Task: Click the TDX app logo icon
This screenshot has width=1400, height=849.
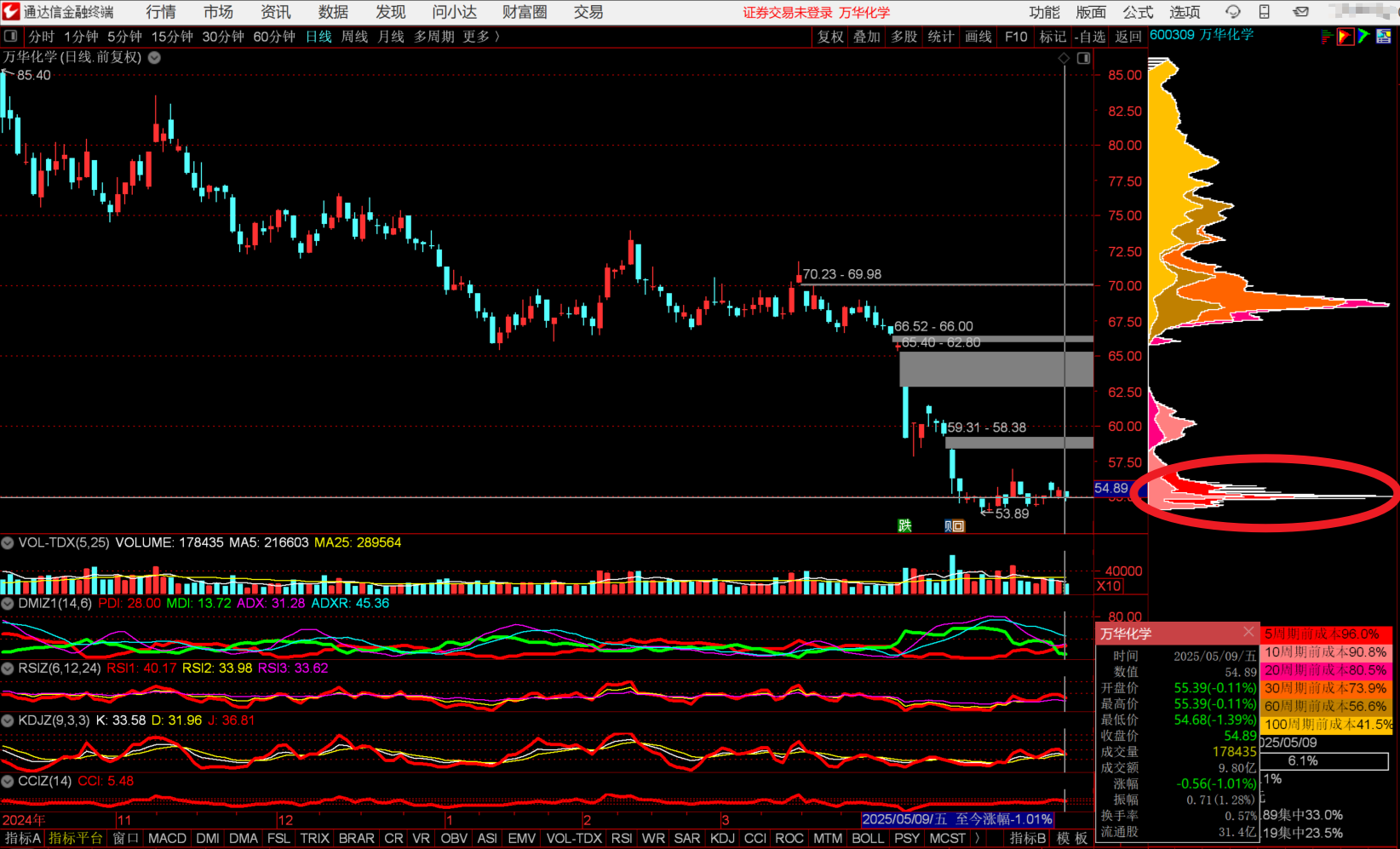Action: [x=10, y=11]
